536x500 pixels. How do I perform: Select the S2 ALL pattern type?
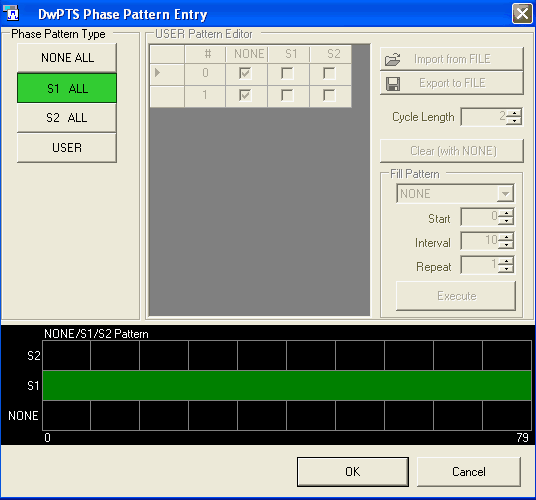[67, 118]
